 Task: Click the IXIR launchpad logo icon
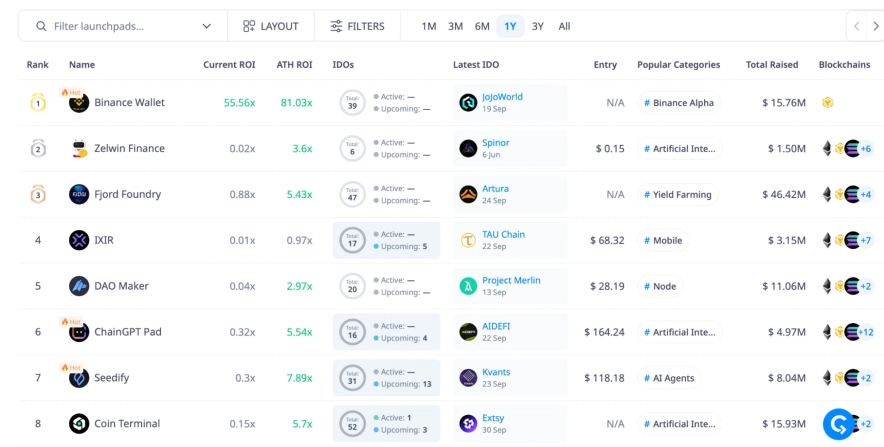click(x=79, y=240)
